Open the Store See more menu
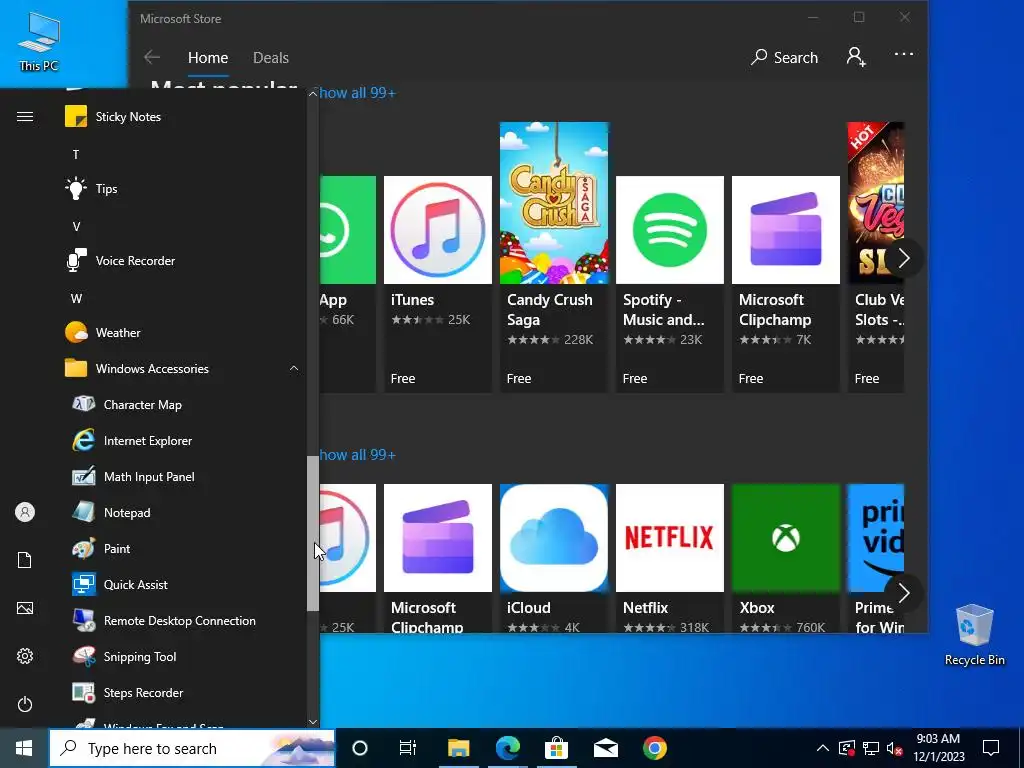This screenshot has width=1024, height=768. 904,55
